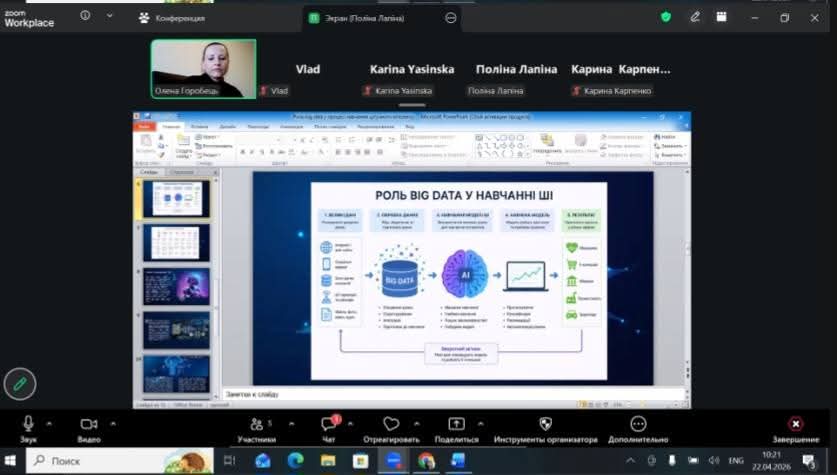Click the green annotation pencil button
837x475 pixels.
[x=19, y=383]
